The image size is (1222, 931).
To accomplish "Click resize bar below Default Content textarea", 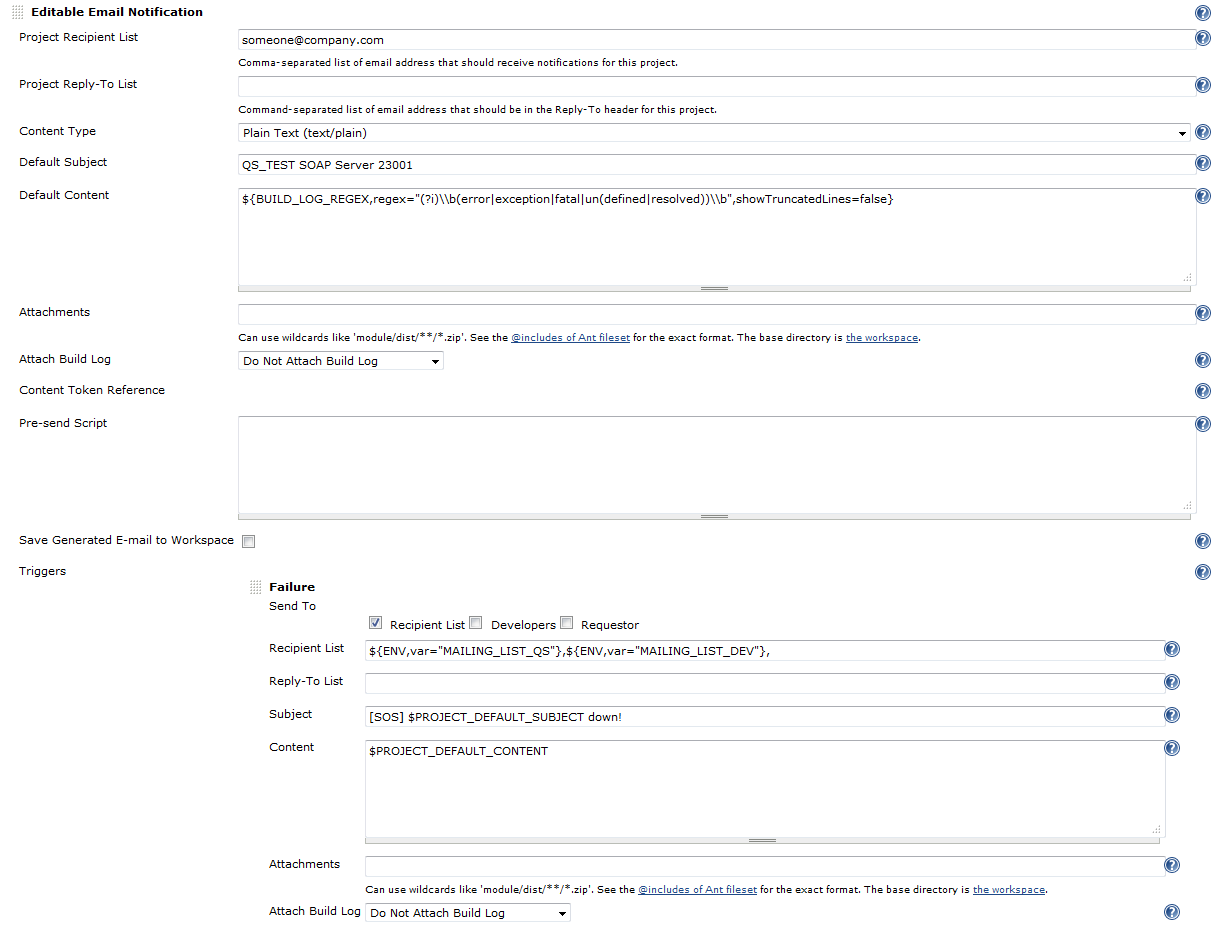I will 714,288.
